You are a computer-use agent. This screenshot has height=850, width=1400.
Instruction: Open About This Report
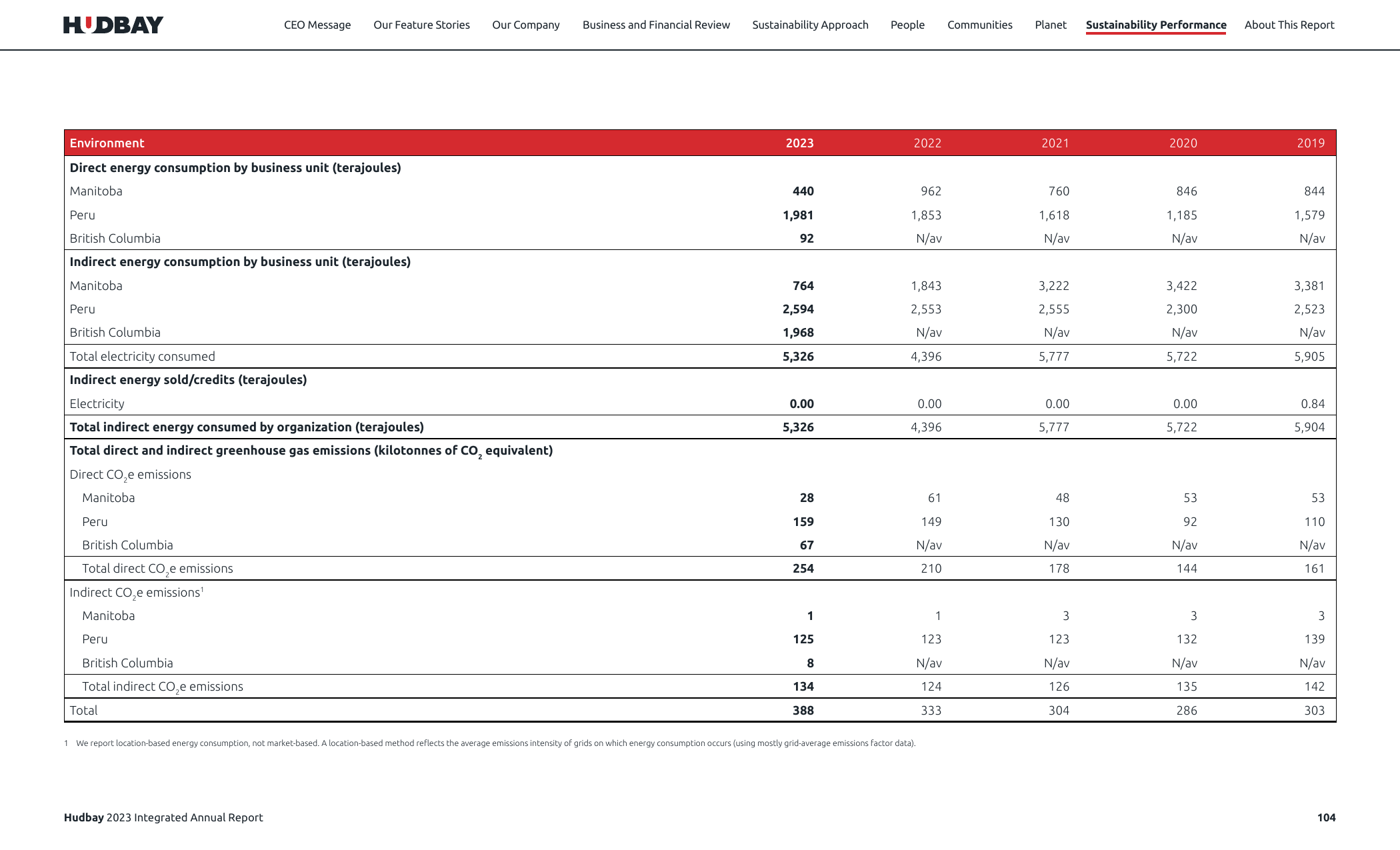(1289, 25)
